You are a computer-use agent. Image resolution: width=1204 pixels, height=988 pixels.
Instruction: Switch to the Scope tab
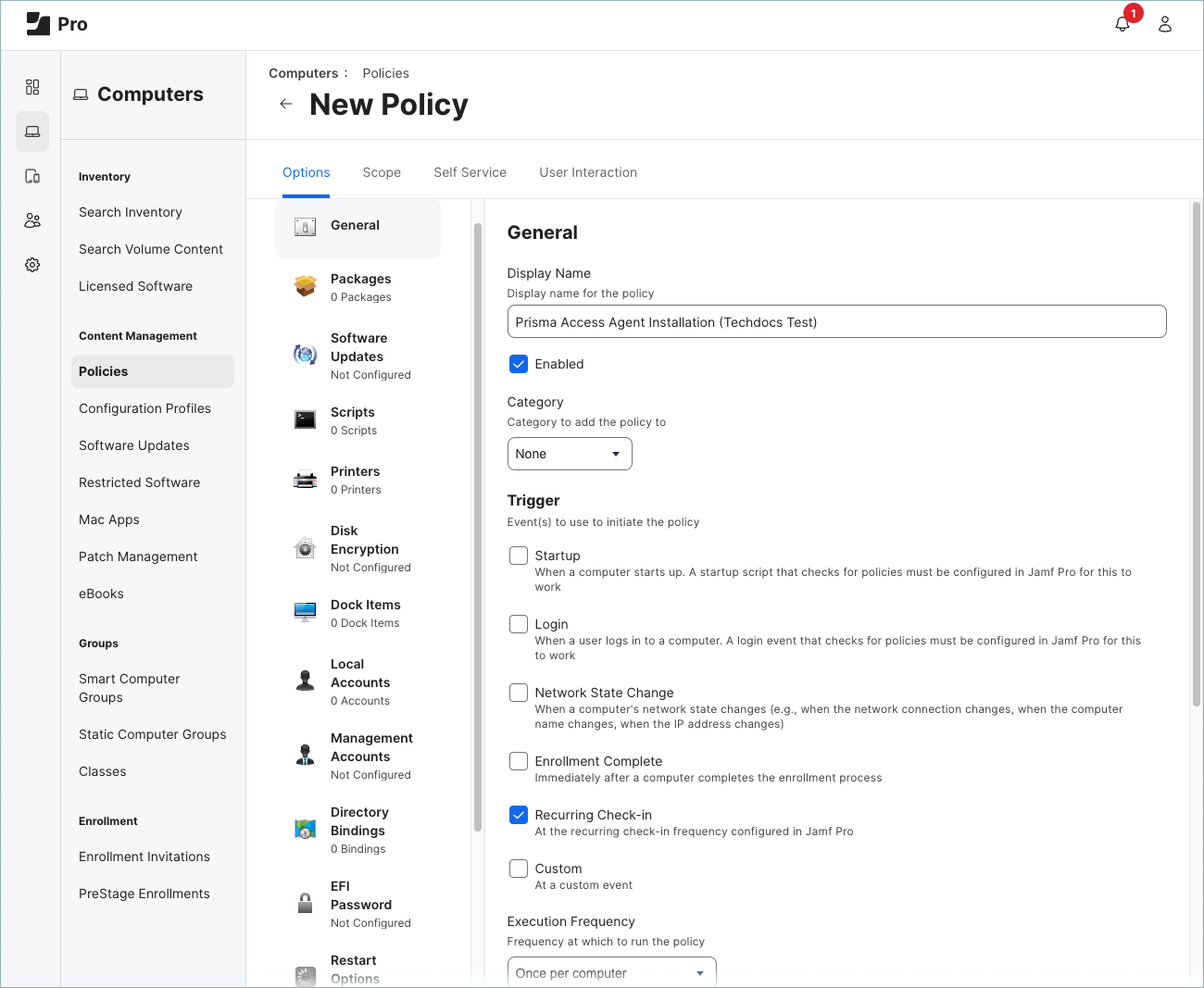382,172
